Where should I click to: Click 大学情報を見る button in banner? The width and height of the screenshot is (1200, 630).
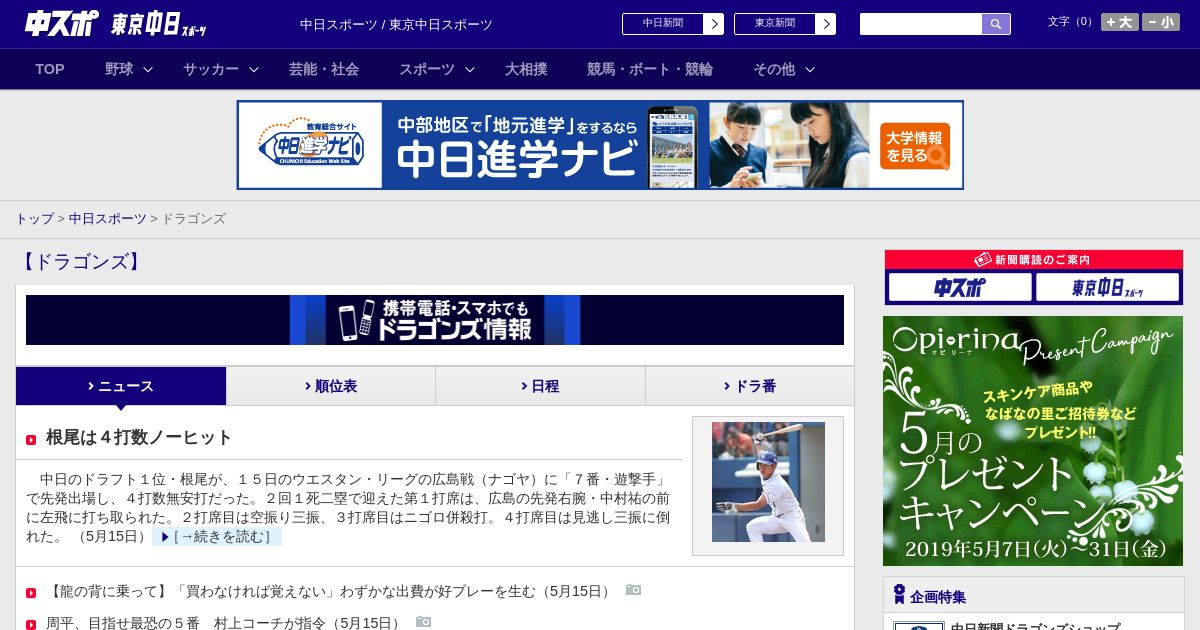pyautogui.click(x=915, y=147)
